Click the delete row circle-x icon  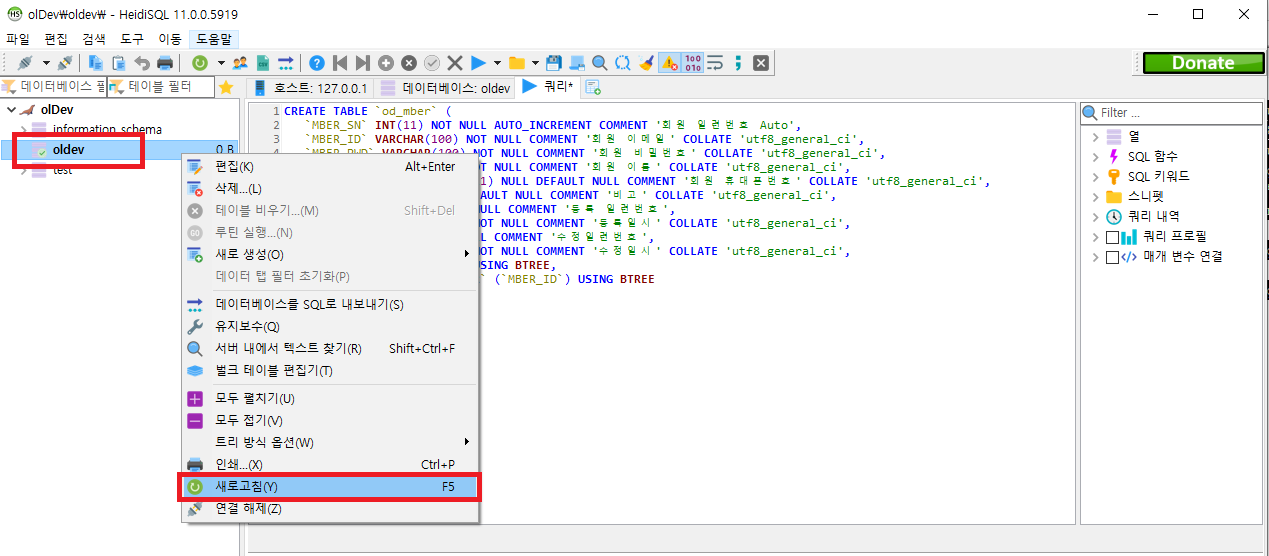(409, 62)
